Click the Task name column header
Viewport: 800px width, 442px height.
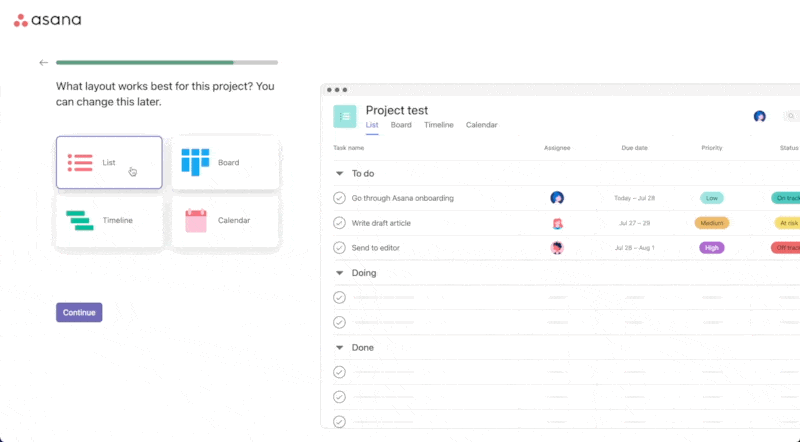[348, 148]
